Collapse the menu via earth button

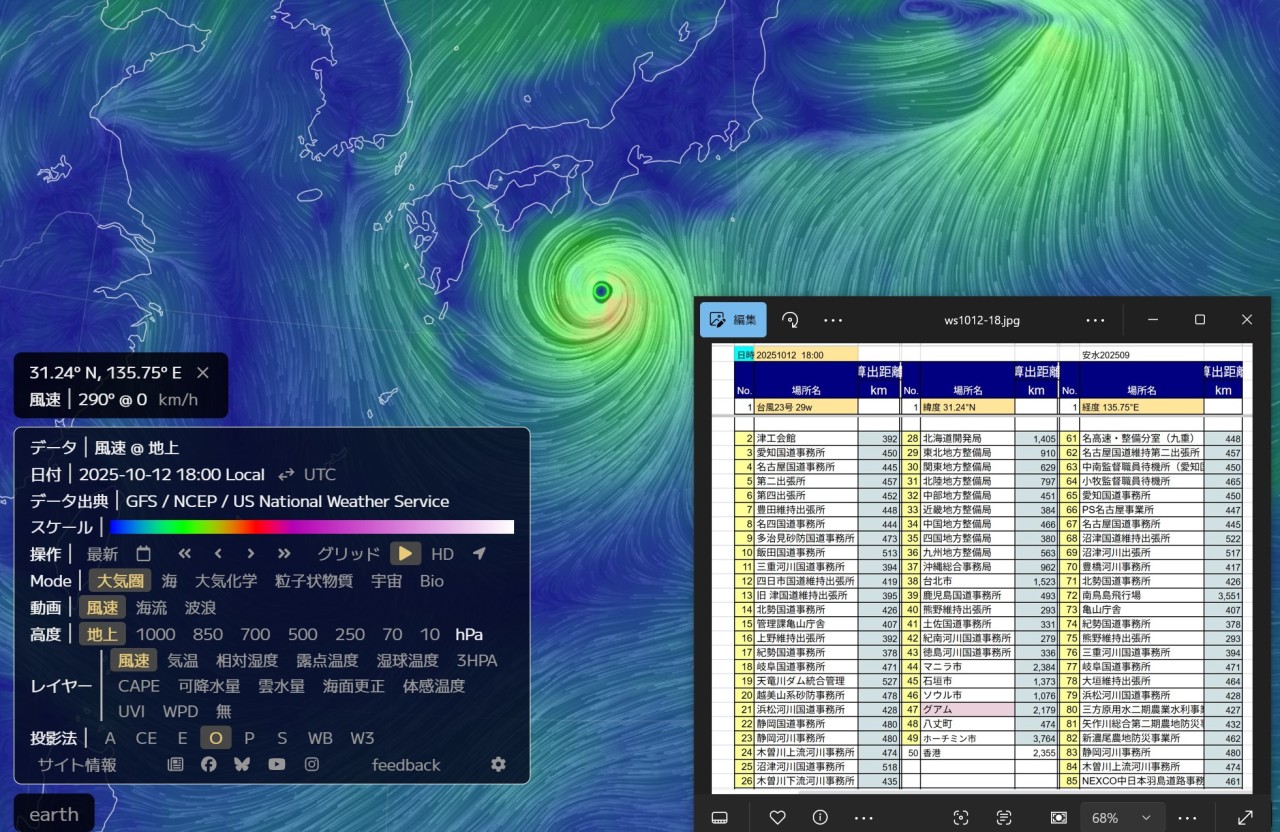click(x=54, y=814)
